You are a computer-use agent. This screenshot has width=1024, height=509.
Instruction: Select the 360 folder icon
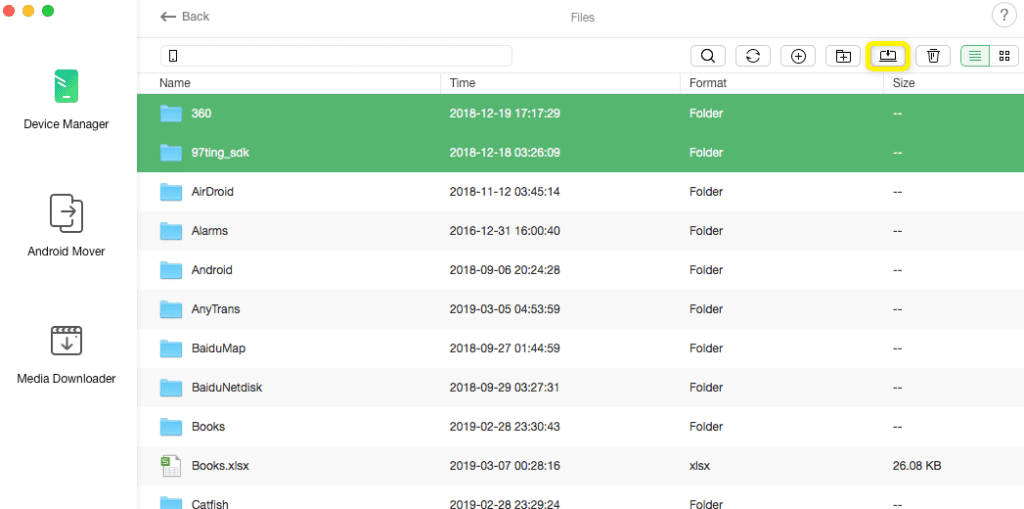(170, 114)
